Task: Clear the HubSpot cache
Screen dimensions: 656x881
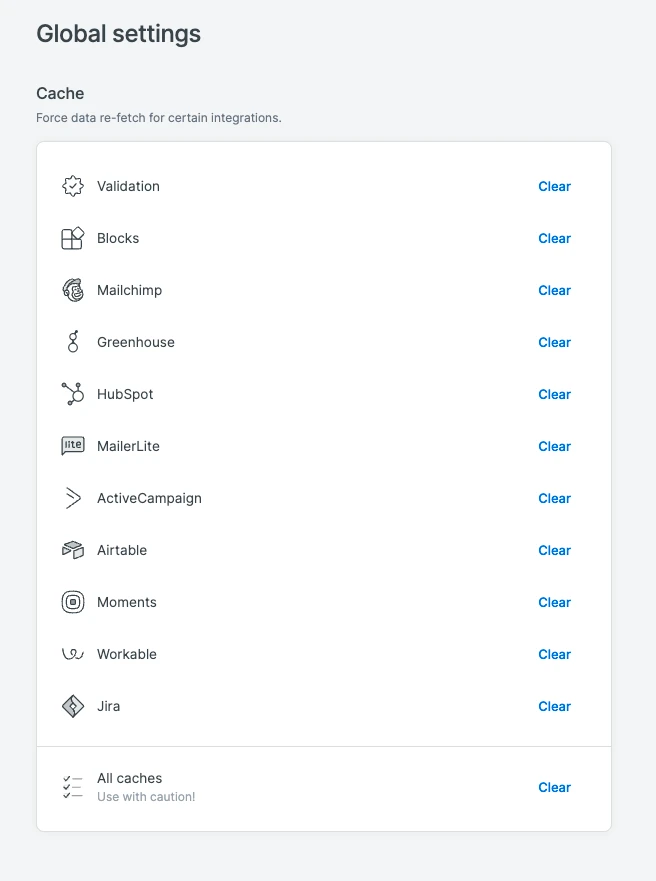Action: tap(554, 394)
